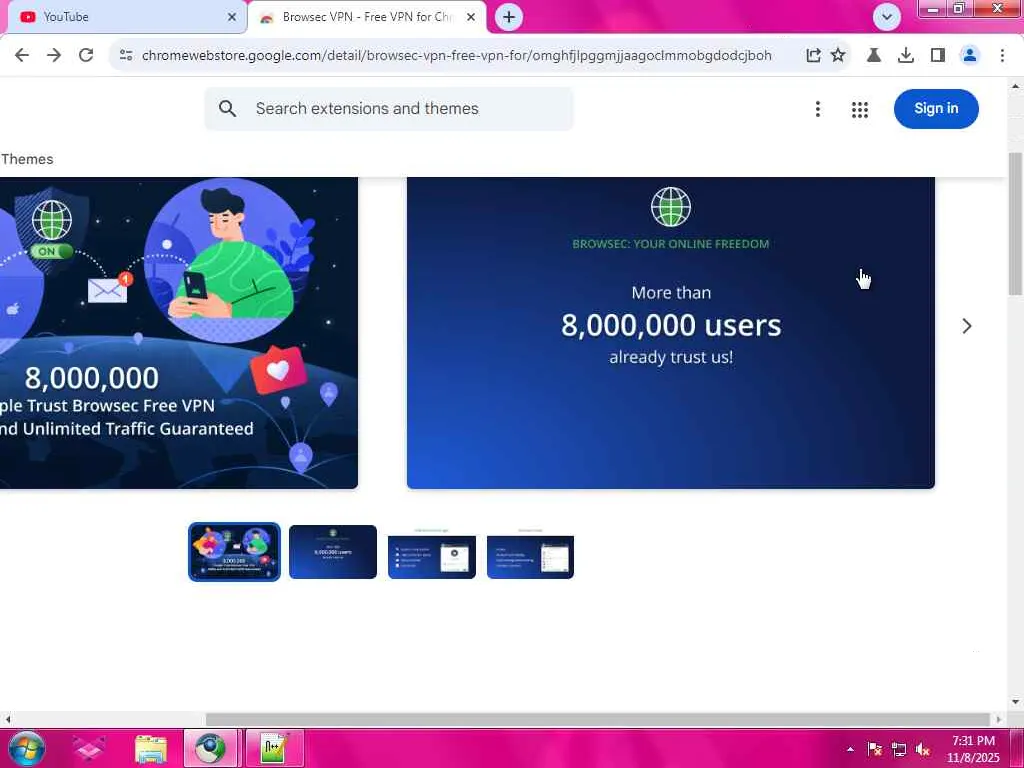Click the share page icon in address bar

pos(813,56)
